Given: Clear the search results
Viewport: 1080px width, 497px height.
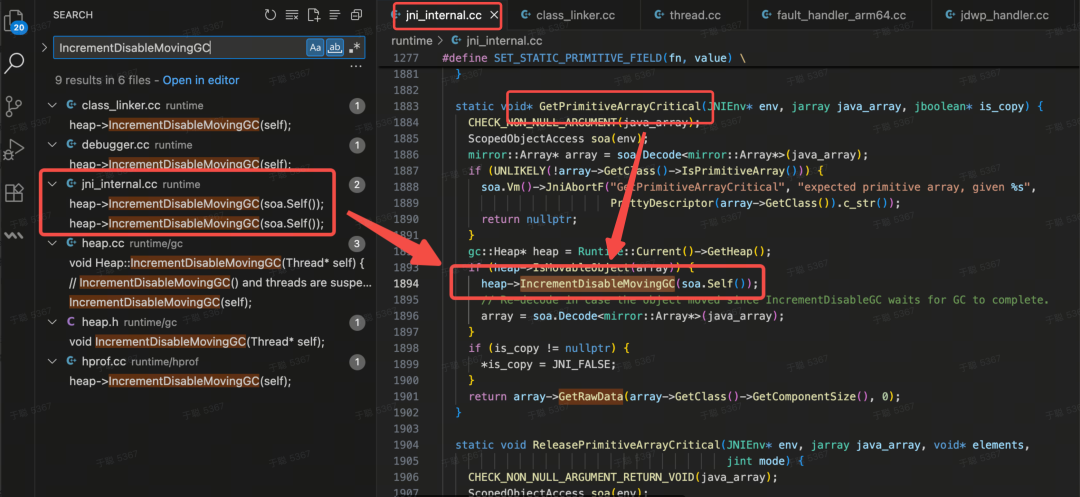Looking at the screenshot, I should [x=292, y=15].
